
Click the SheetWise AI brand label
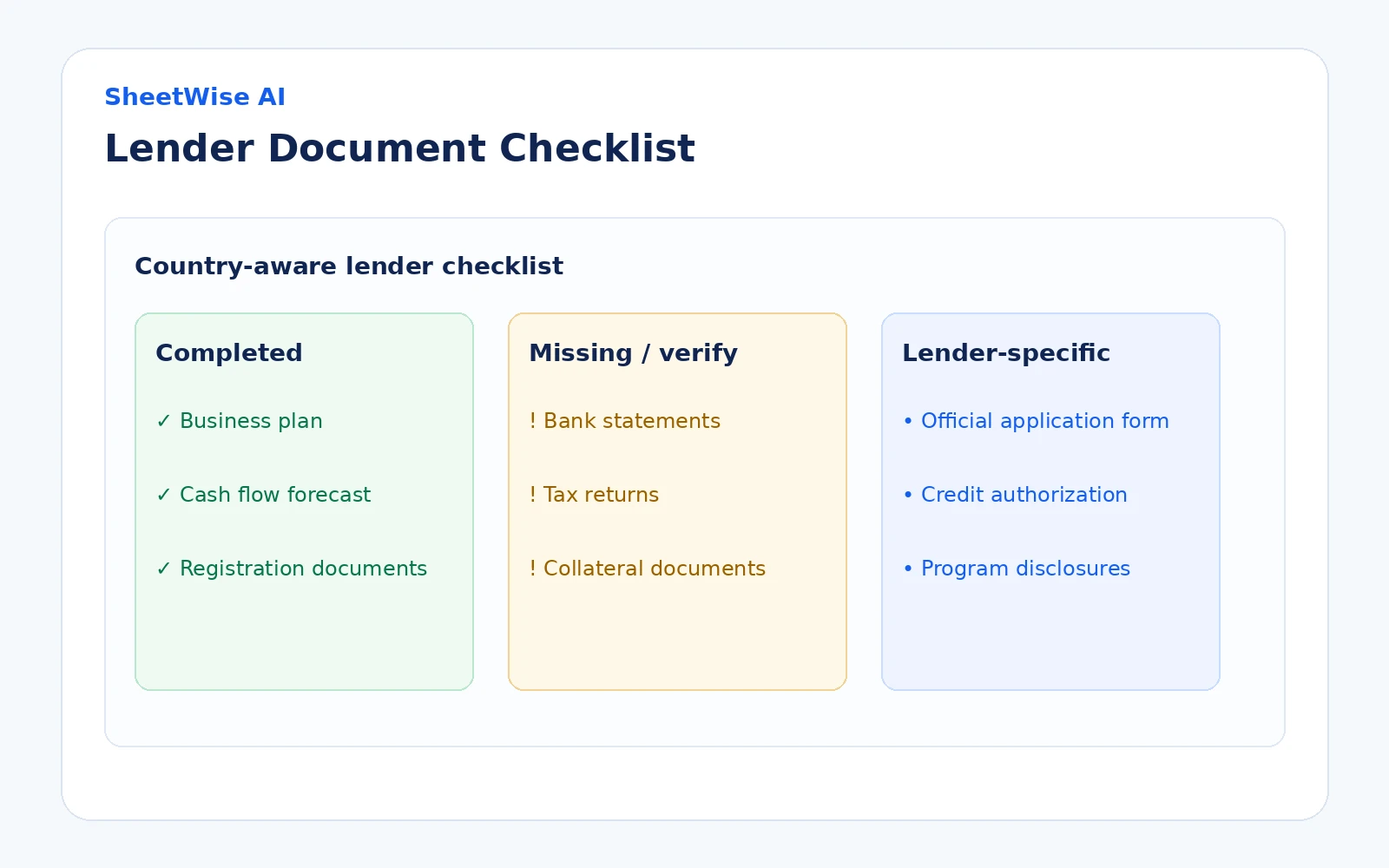pos(194,96)
